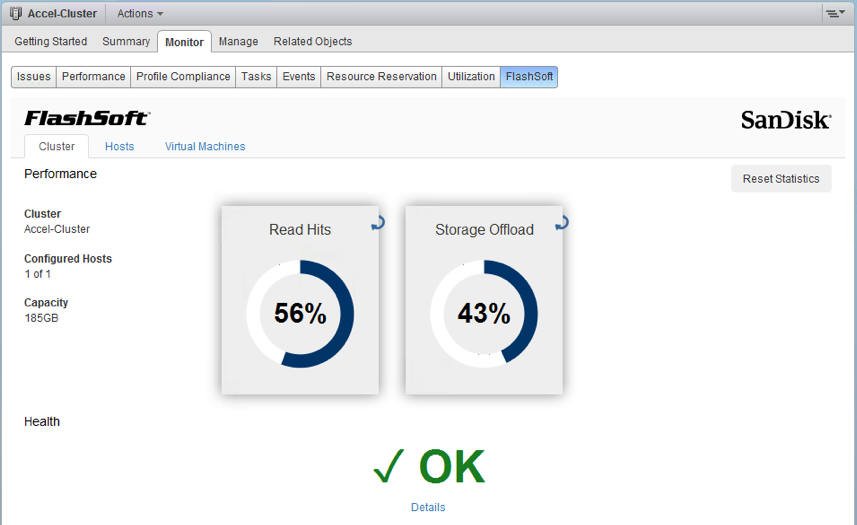The height and width of the screenshot is (525, 857).
Task: Click the Accel-Cluster icon in title bar
Action: coord(16,14)
